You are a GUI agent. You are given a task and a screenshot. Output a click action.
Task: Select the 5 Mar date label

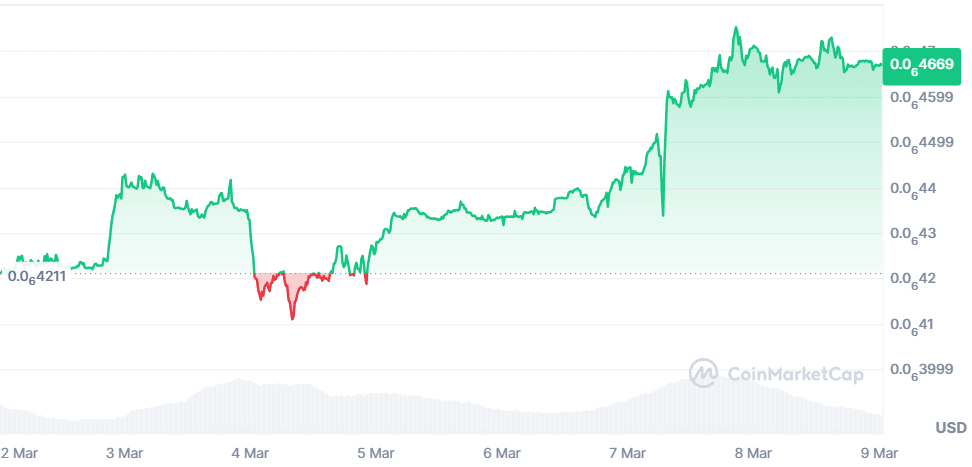[x=375, y=453]
